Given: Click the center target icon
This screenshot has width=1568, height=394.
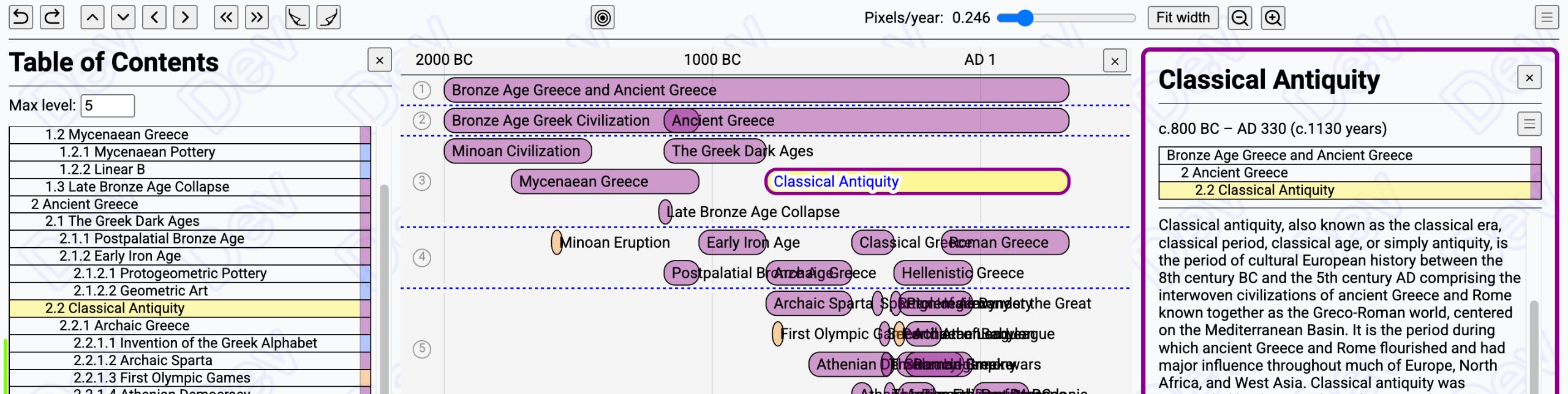Looking at the screenshot, I should (x=602, y=18).
